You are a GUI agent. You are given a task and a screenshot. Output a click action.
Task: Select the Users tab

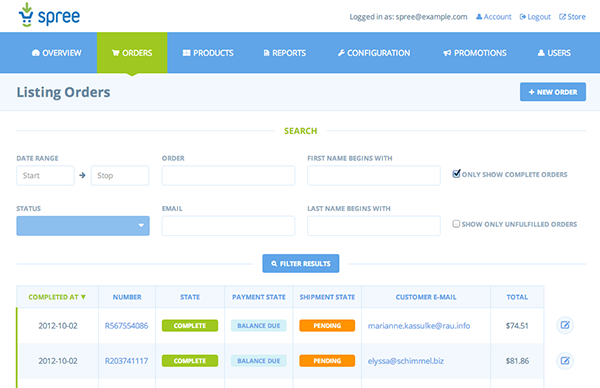click(554, 53)
